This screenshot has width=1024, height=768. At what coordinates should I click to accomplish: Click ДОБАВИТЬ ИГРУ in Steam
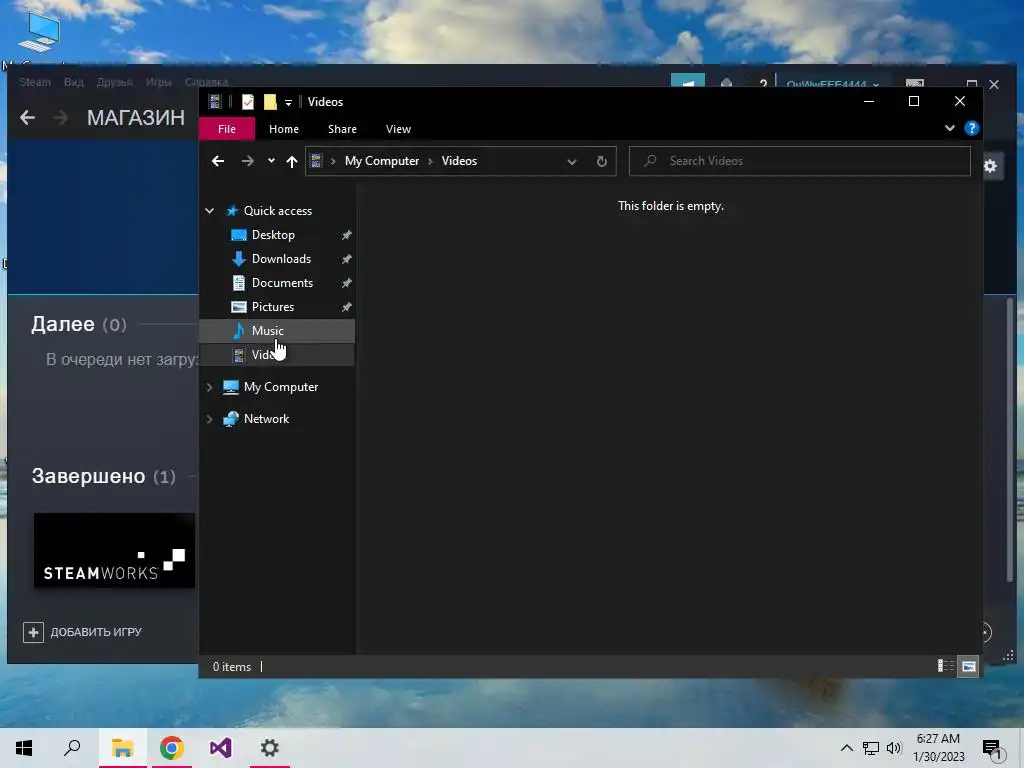[83, 632]
